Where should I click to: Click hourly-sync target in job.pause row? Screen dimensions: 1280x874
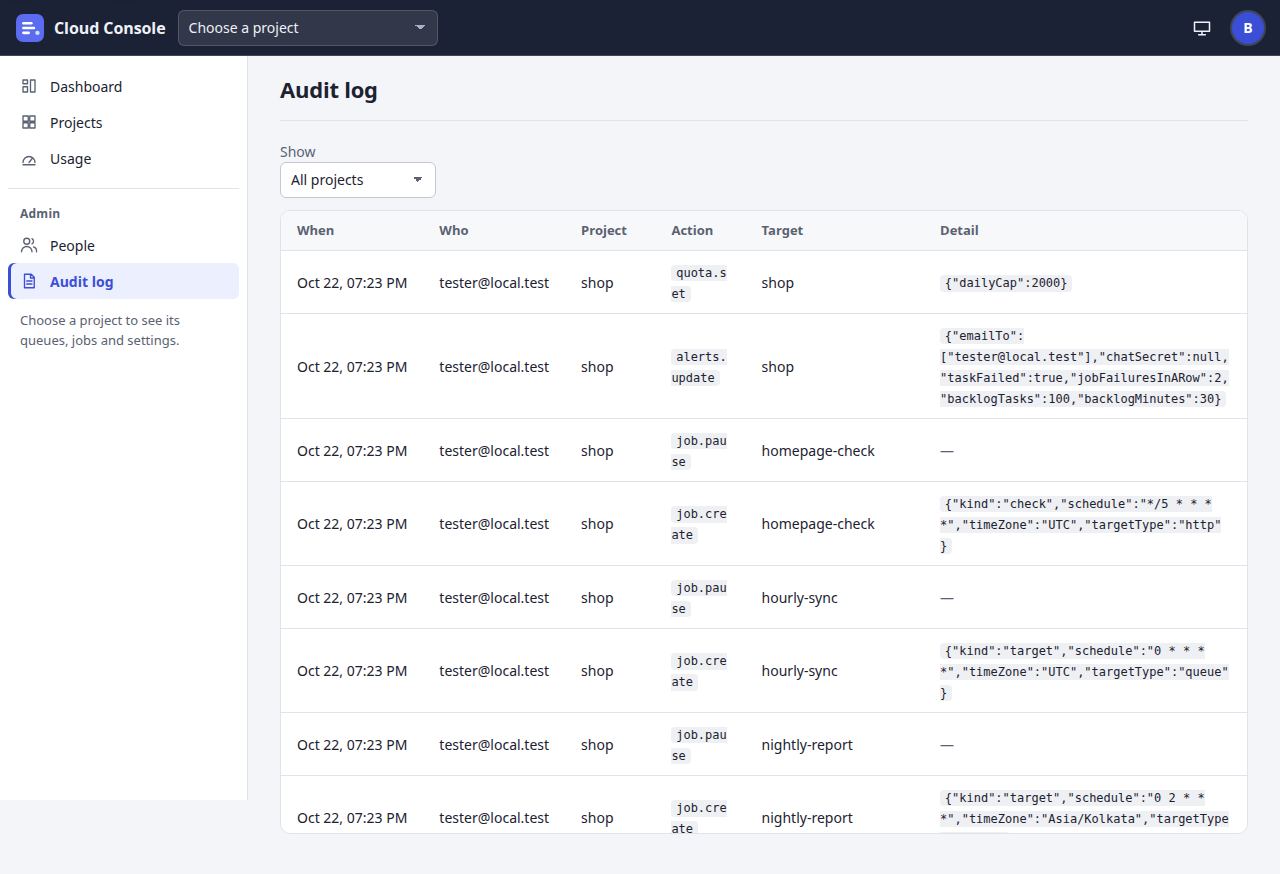(799, 598)
